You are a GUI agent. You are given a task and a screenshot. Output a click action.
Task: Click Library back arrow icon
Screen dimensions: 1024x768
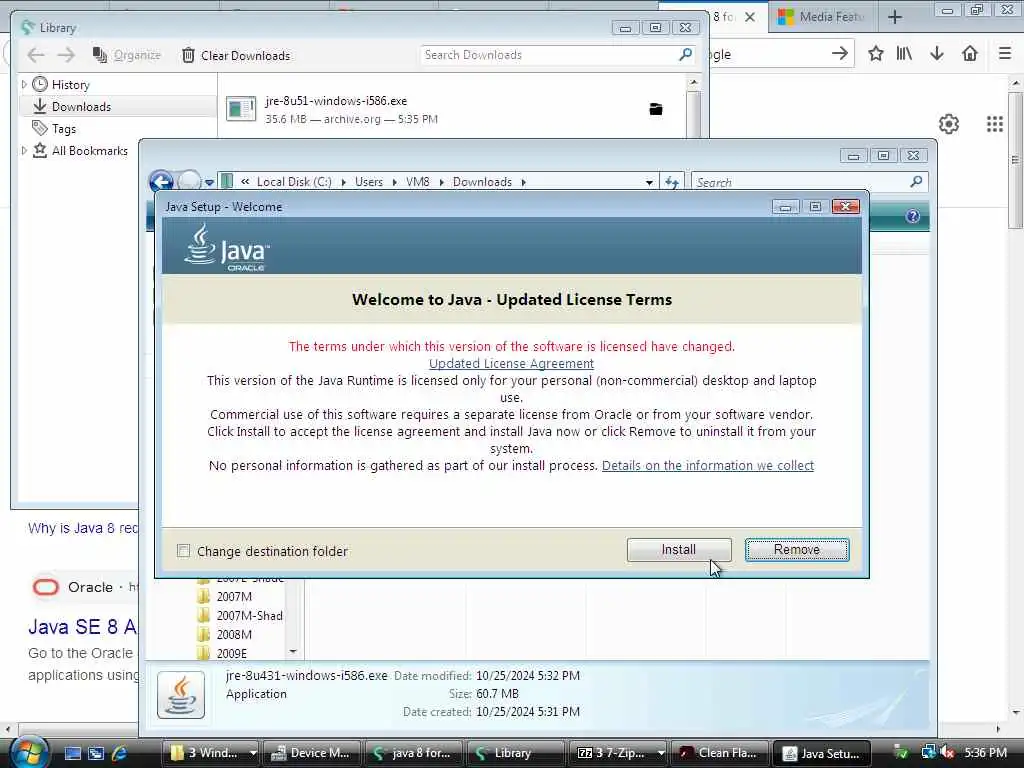[36, 56]
